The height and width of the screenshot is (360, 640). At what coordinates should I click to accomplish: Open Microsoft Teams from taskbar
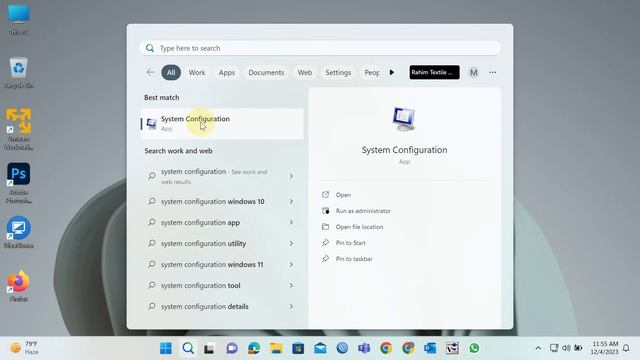click(364, 348)
